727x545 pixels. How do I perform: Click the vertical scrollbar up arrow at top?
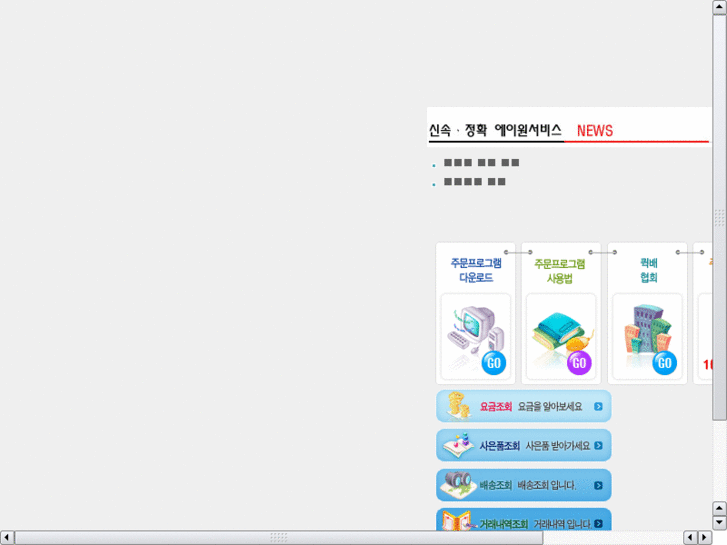tap(719, 7)
